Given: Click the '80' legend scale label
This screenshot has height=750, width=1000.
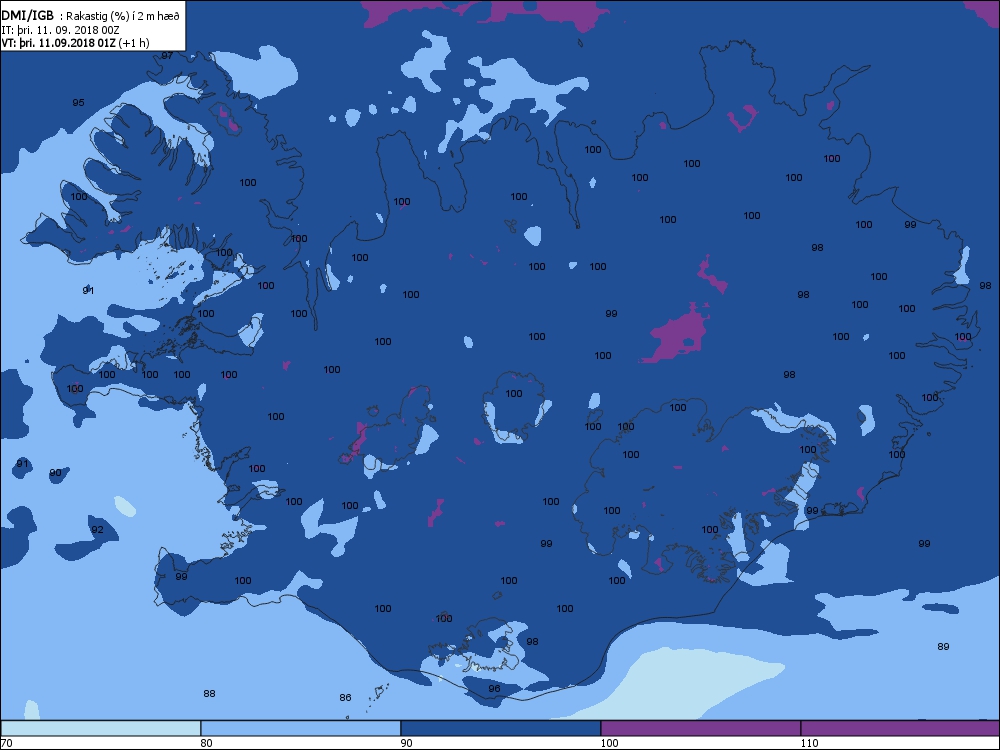Looking at the screenshot, I should tap(206, 743).
